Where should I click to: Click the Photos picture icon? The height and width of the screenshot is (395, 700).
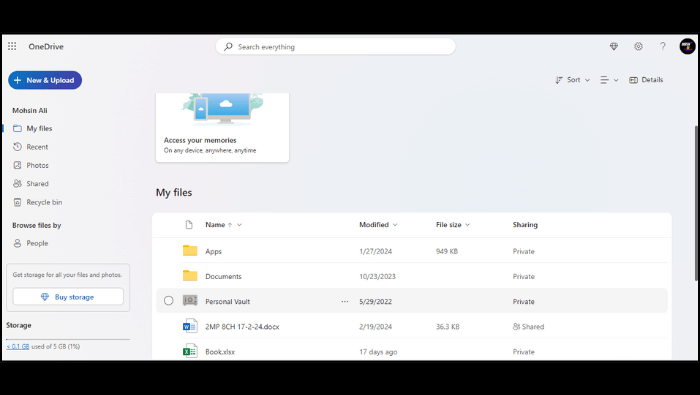pyautogui.click(x=17, y=165)
